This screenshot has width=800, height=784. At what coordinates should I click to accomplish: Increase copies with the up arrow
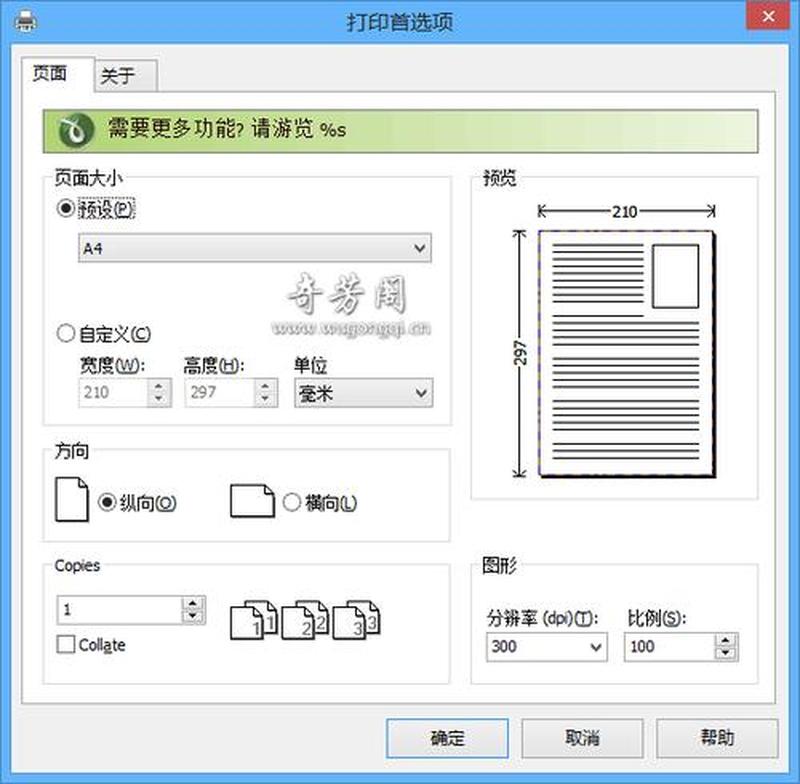coord(193,603)
